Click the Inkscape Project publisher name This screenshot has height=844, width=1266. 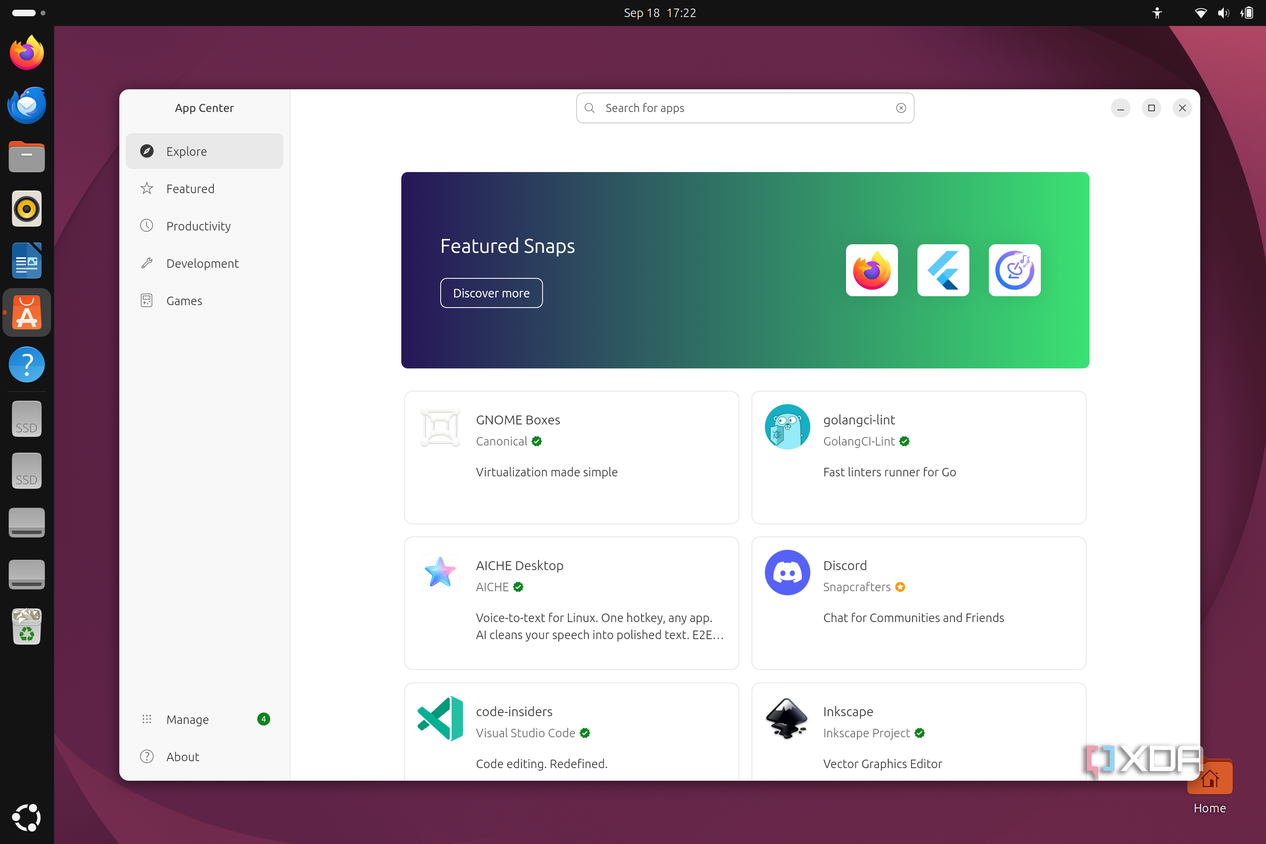[x=867, y=733]
